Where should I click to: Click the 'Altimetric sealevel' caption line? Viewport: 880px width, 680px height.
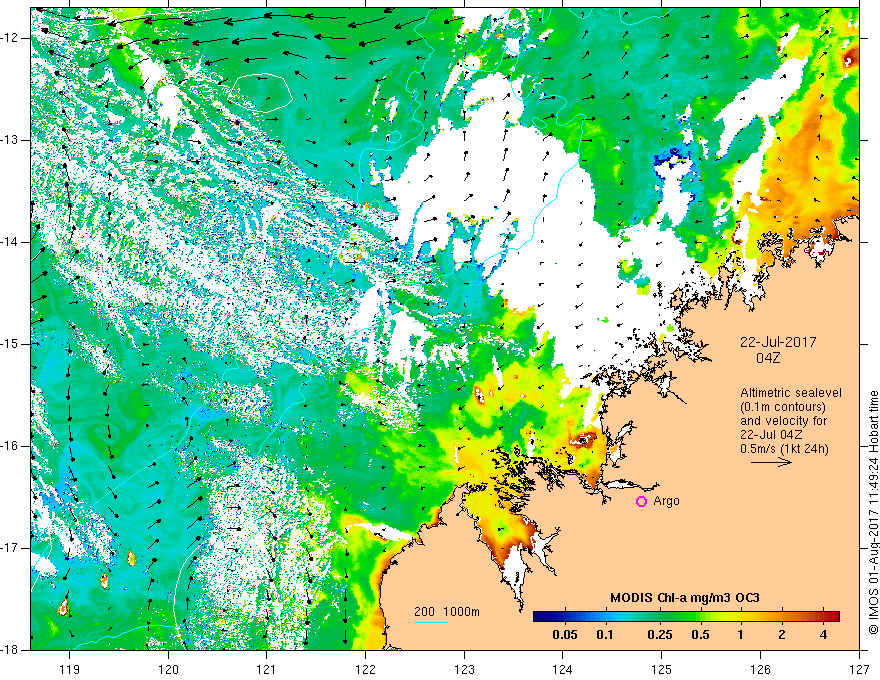pos(791,393)
